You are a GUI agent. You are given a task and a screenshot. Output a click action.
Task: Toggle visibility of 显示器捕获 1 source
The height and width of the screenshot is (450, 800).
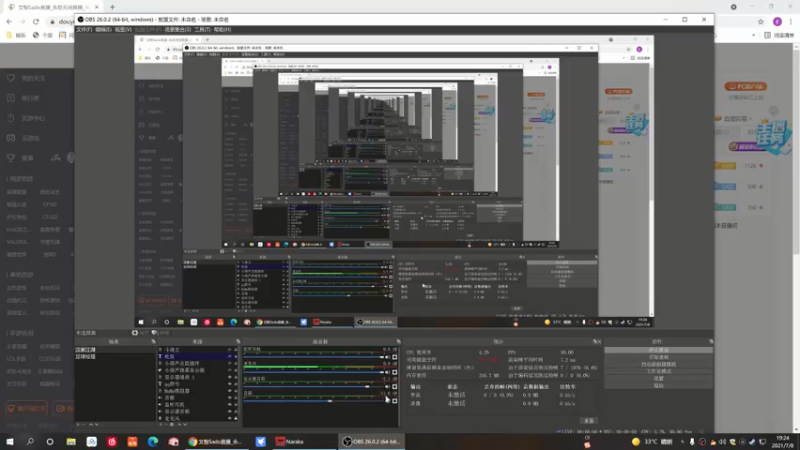pyautogui.click(x=230, y=377)
